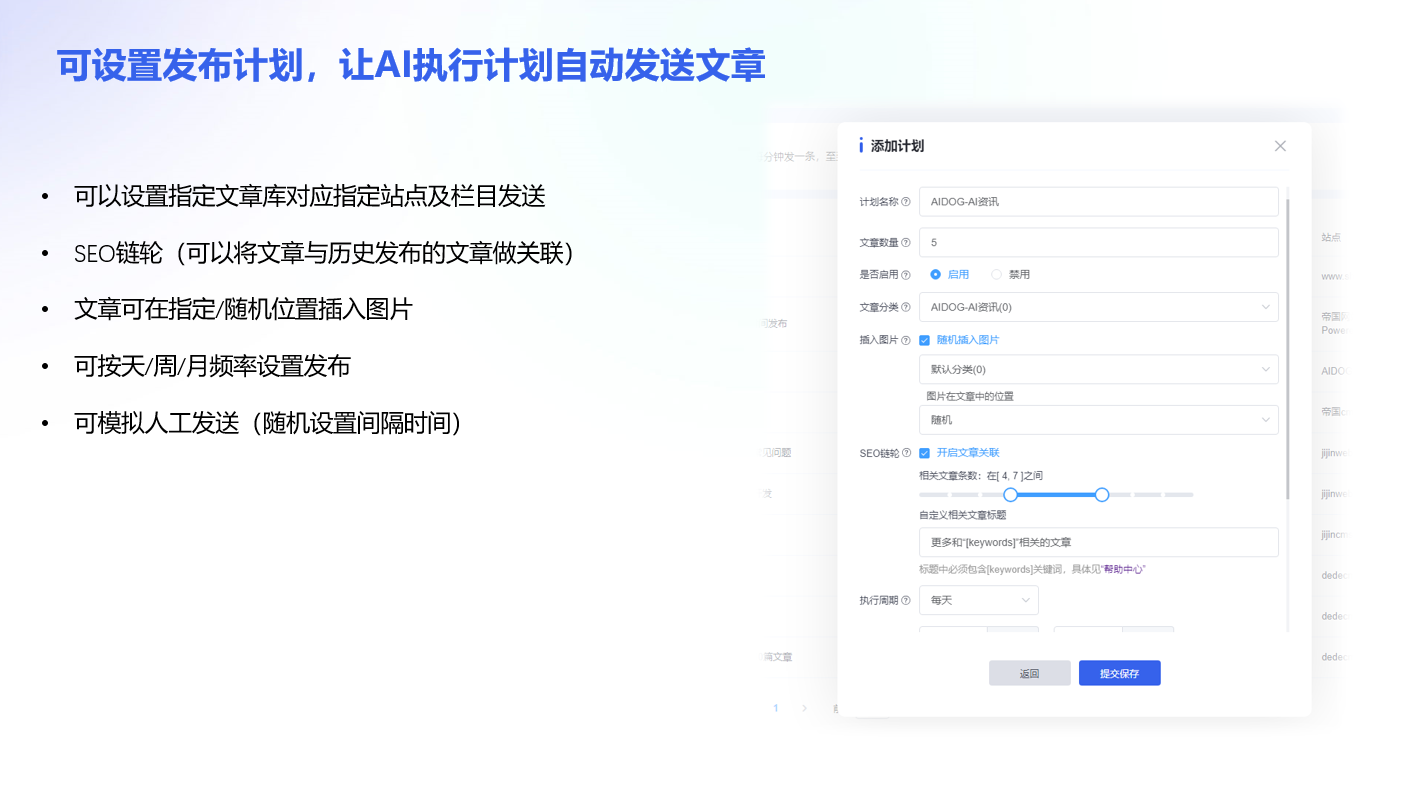Click the 计划名称 input field

tap(1098, 202)
